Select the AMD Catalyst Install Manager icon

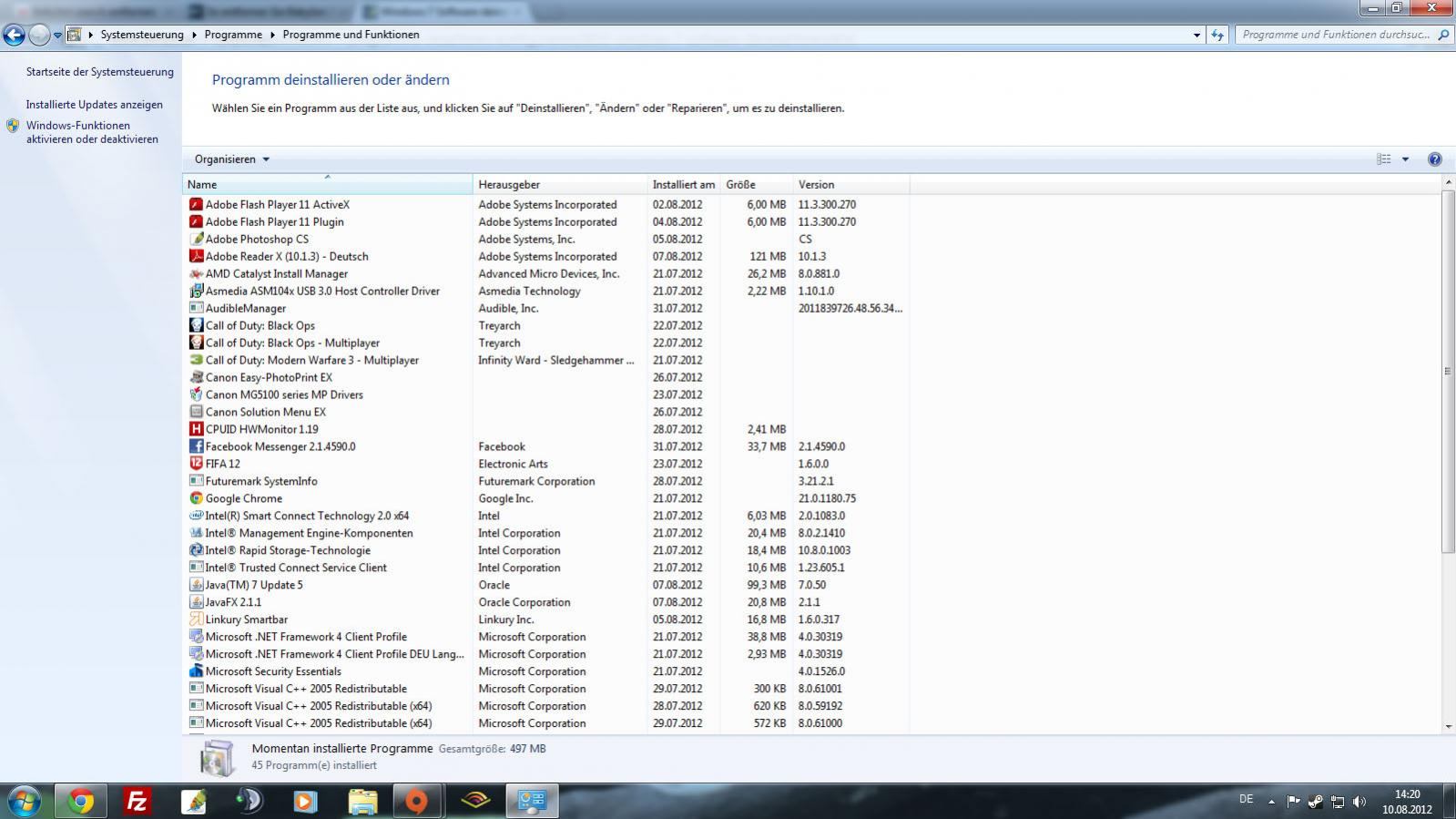pos(196,274)
